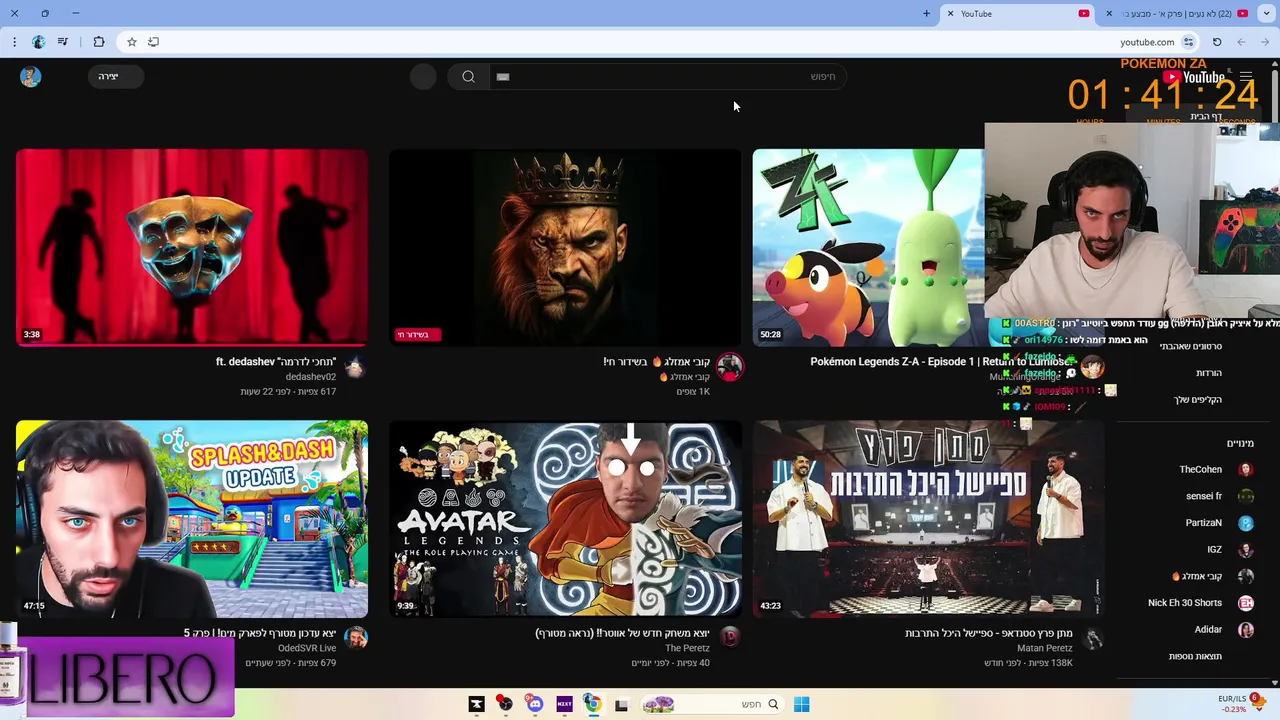This screenshot has width=1280, height=720.
Task: Click The Peretz channel avatar
Action: tap(730, 638)
